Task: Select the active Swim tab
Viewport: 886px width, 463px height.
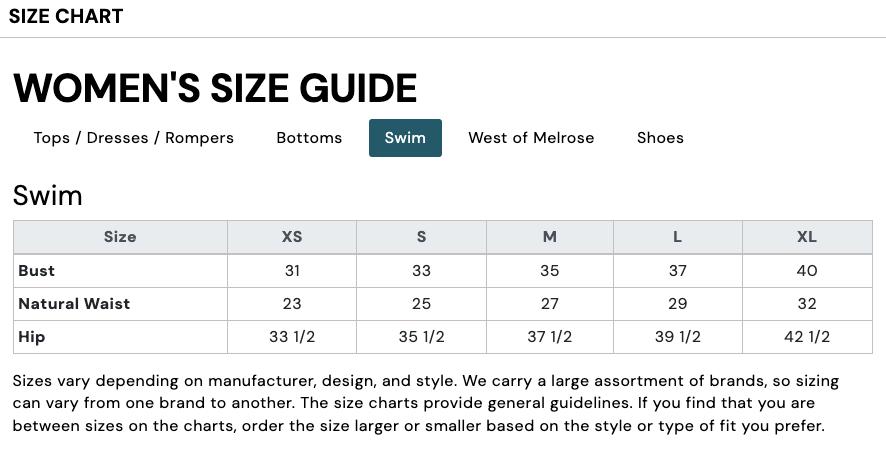Action: [405, 138]
